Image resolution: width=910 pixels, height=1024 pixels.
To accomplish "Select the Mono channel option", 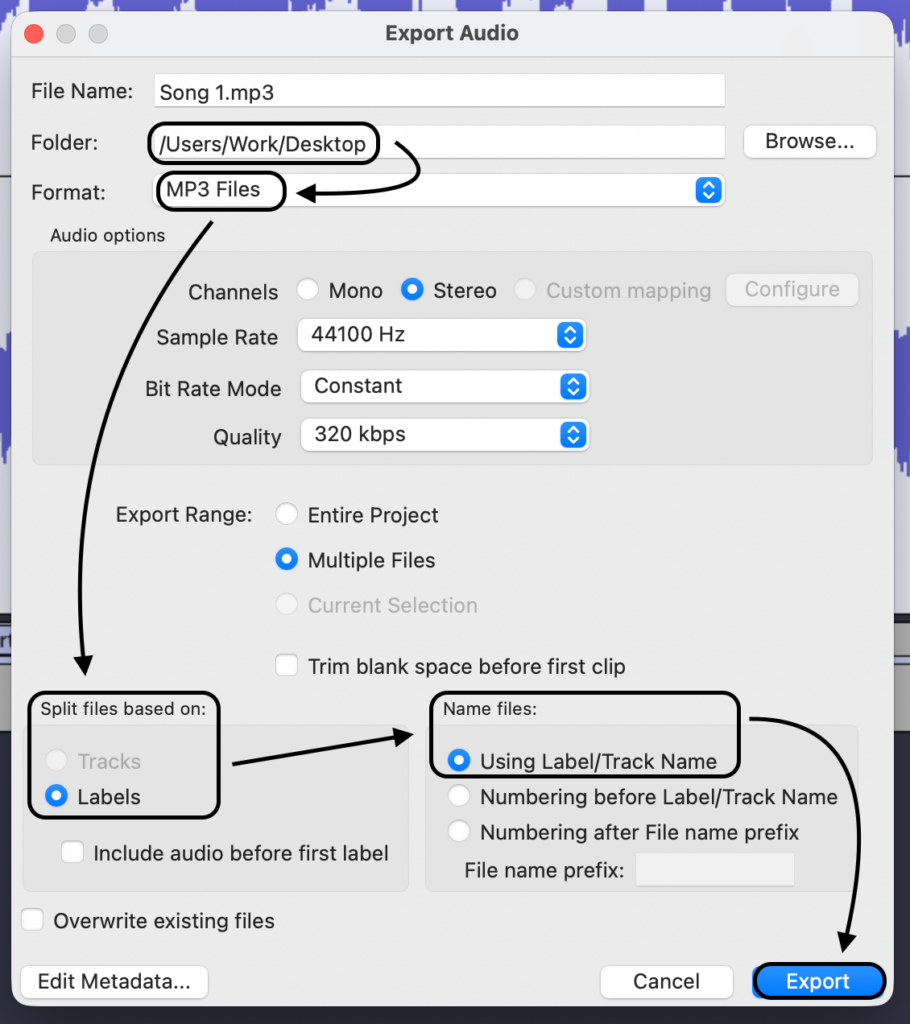I will coord(311,290).
